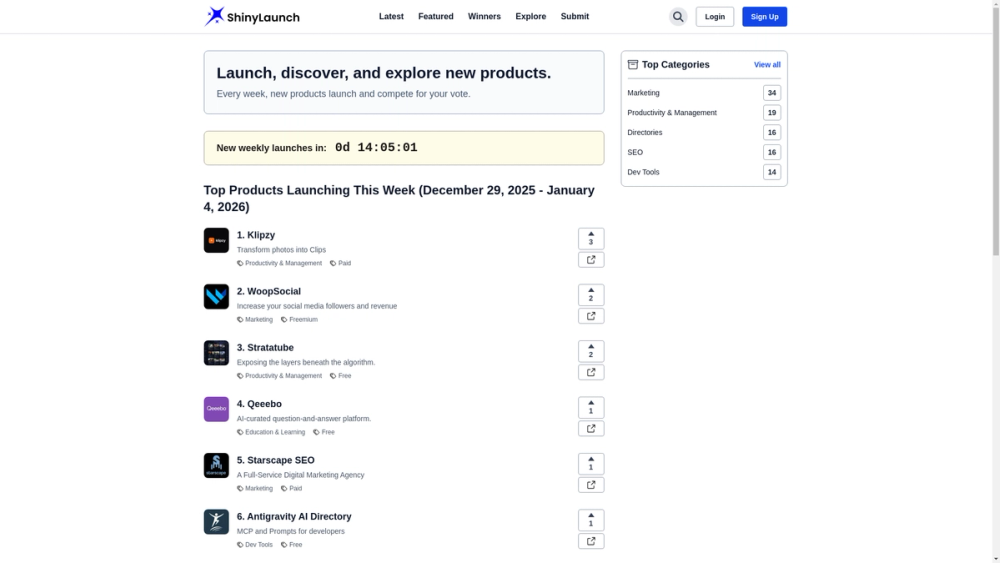Click the Starscape SEO logo
Image resolution: width=1000 pixels, height=563 pixels.
pos(216,465)
